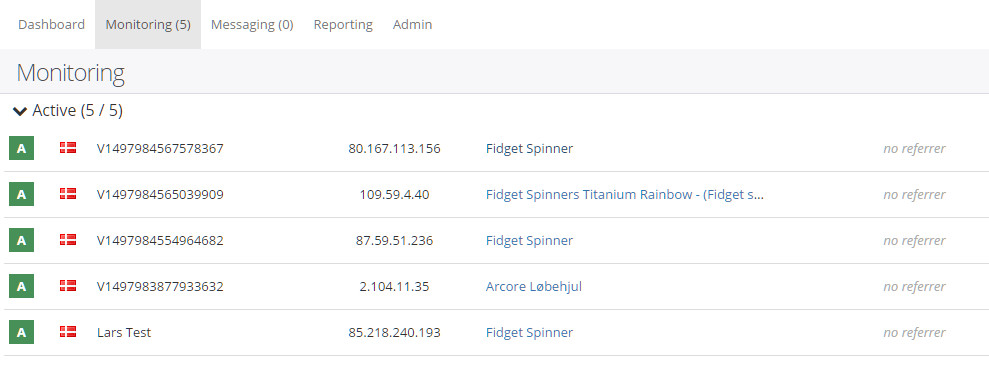The height and width of the screenshot is (369, 989).
Task: Open the Reporting tab
Action: [x=343, y=25]
